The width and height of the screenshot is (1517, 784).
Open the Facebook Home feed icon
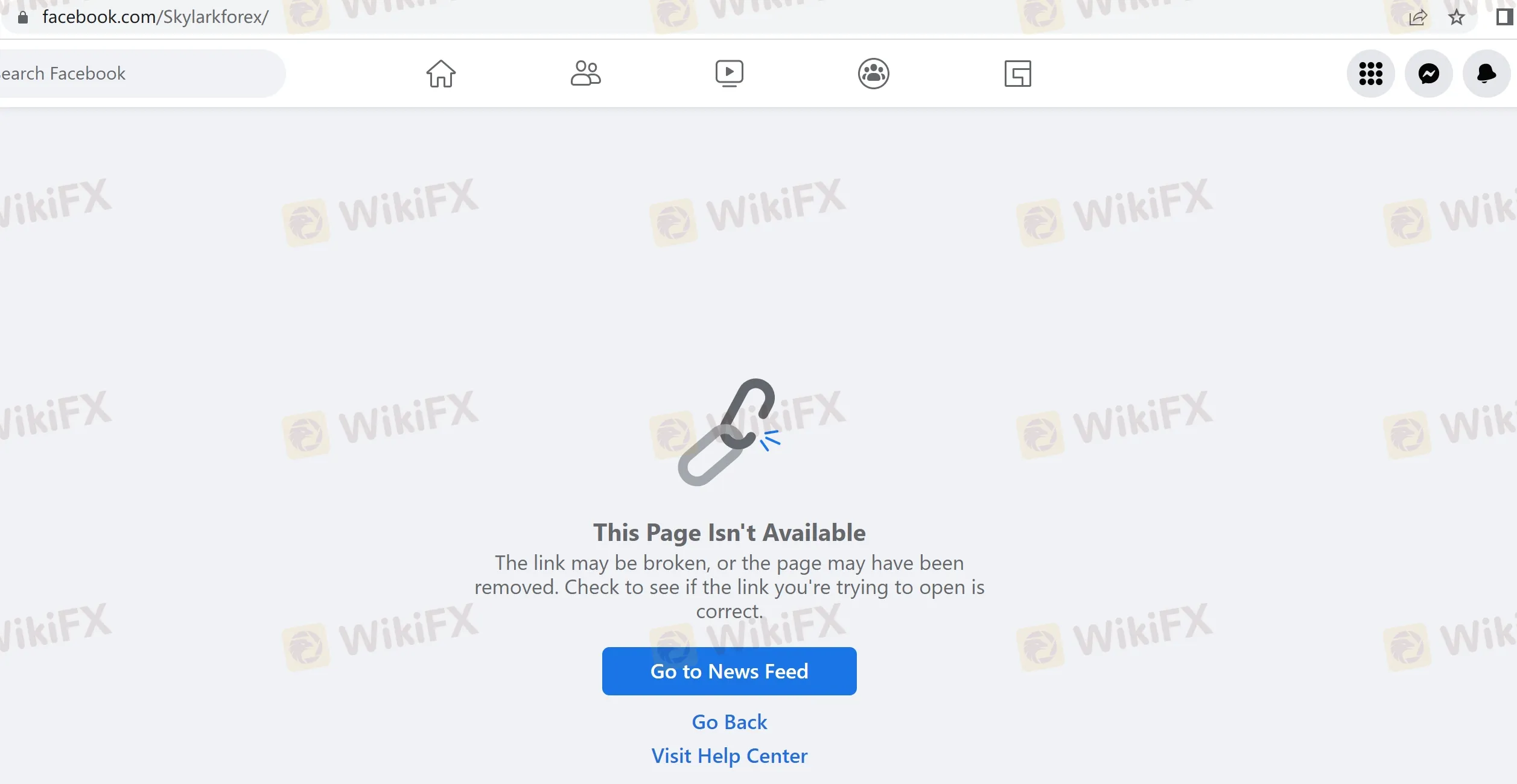coord(440,74)
